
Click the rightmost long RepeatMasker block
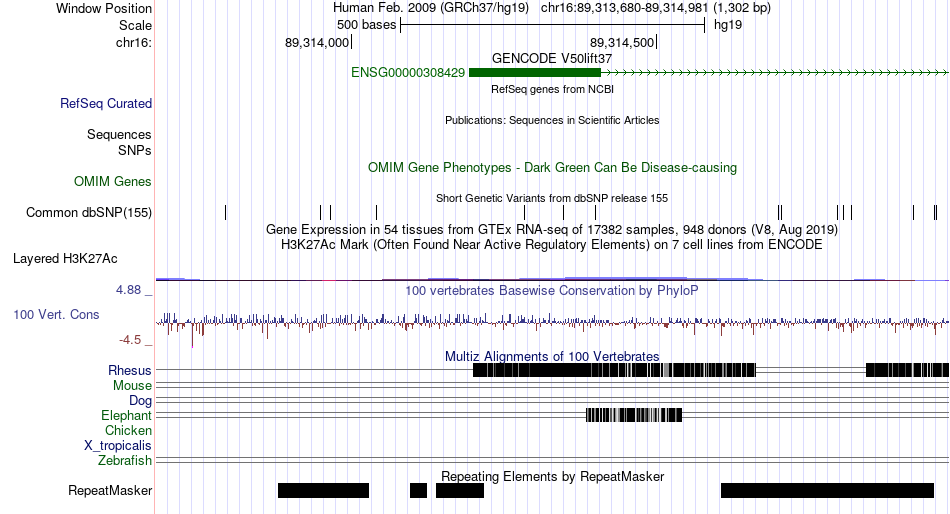click(827, 490)
